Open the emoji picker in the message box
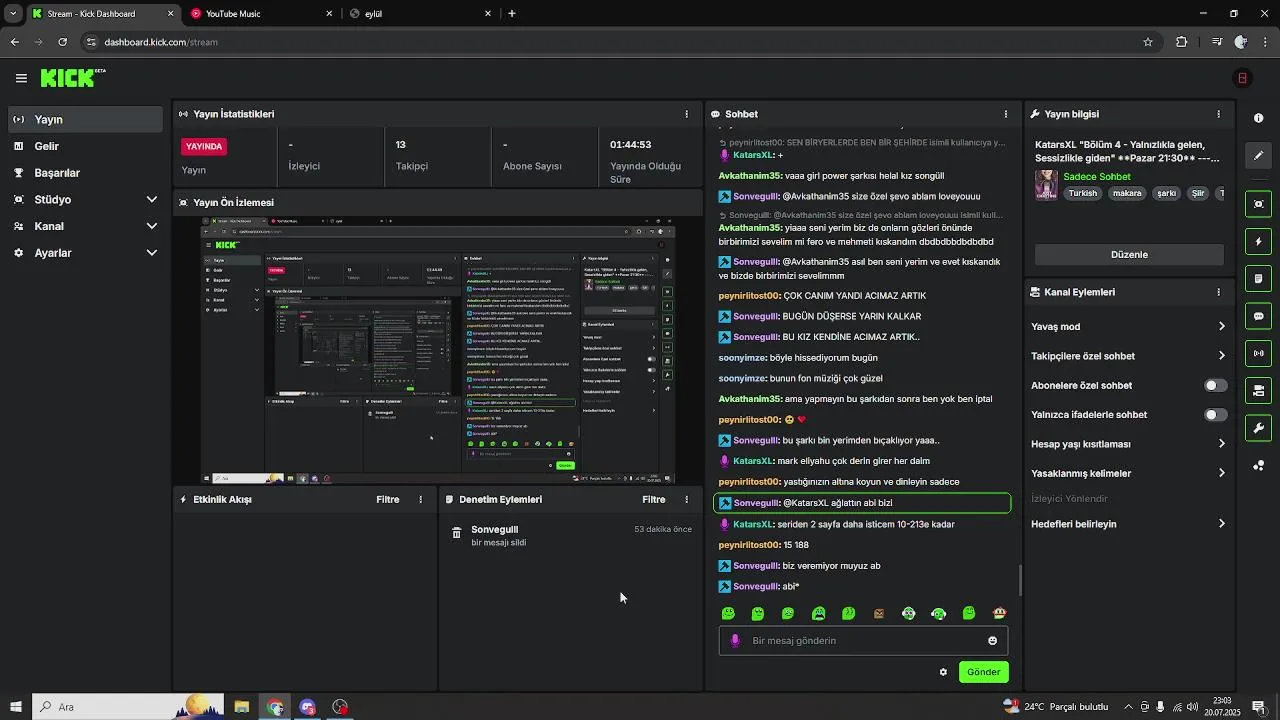Image resolution: width=1280 pixels, height=720 pixels. point(992,641)
